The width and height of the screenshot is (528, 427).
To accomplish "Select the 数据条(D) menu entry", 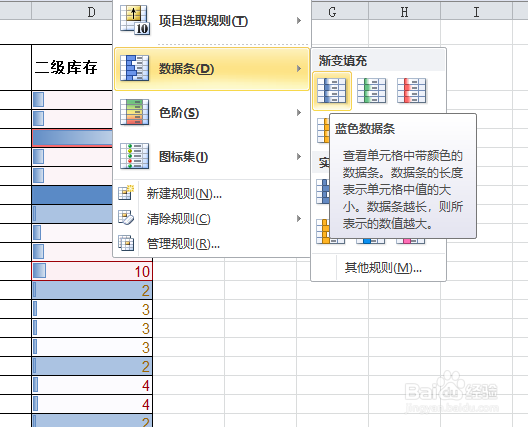I will 211,69.
